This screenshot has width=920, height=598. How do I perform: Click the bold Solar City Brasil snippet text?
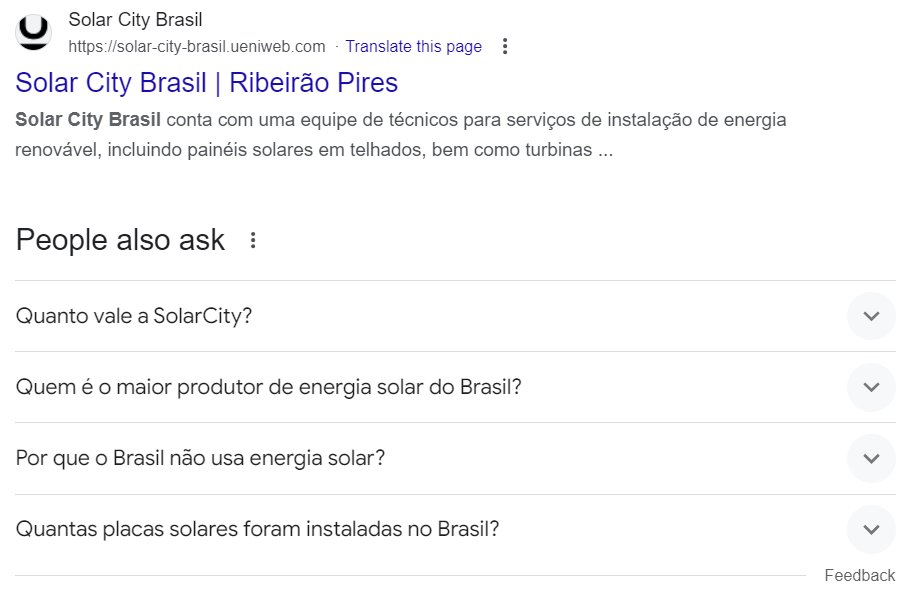[x=88, y=120]
